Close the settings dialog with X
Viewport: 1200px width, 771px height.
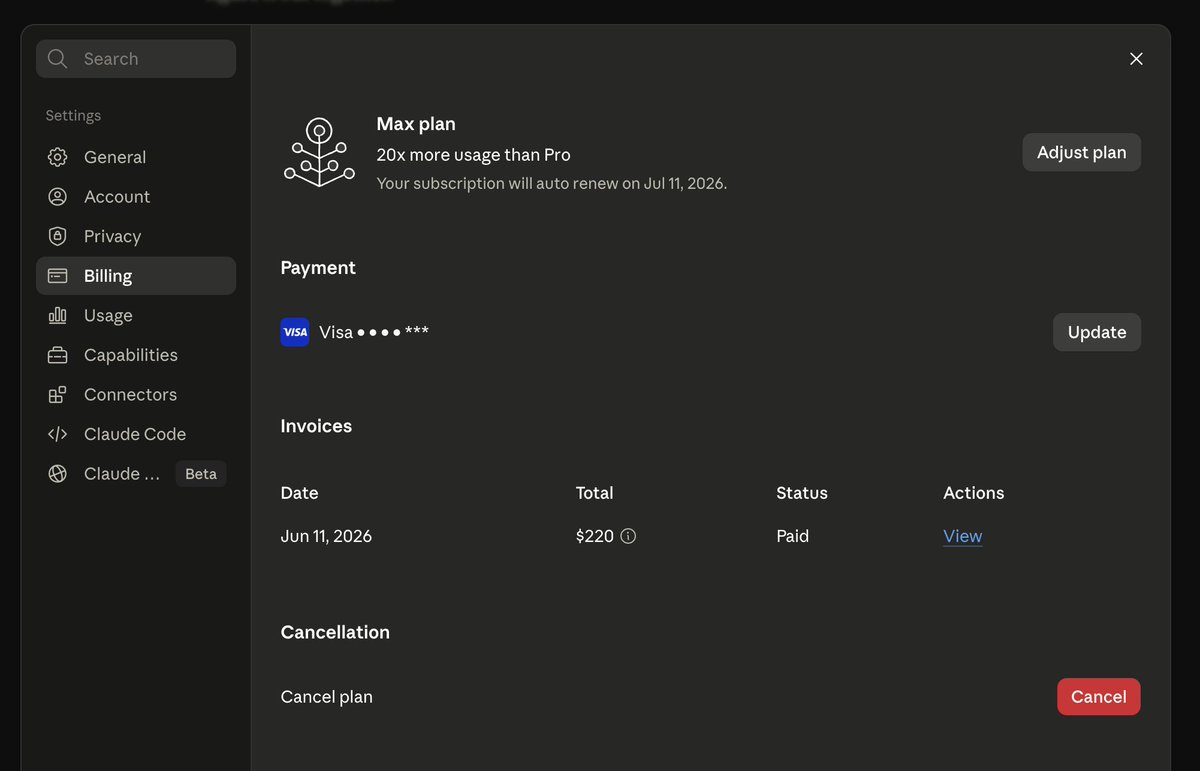1136,59
